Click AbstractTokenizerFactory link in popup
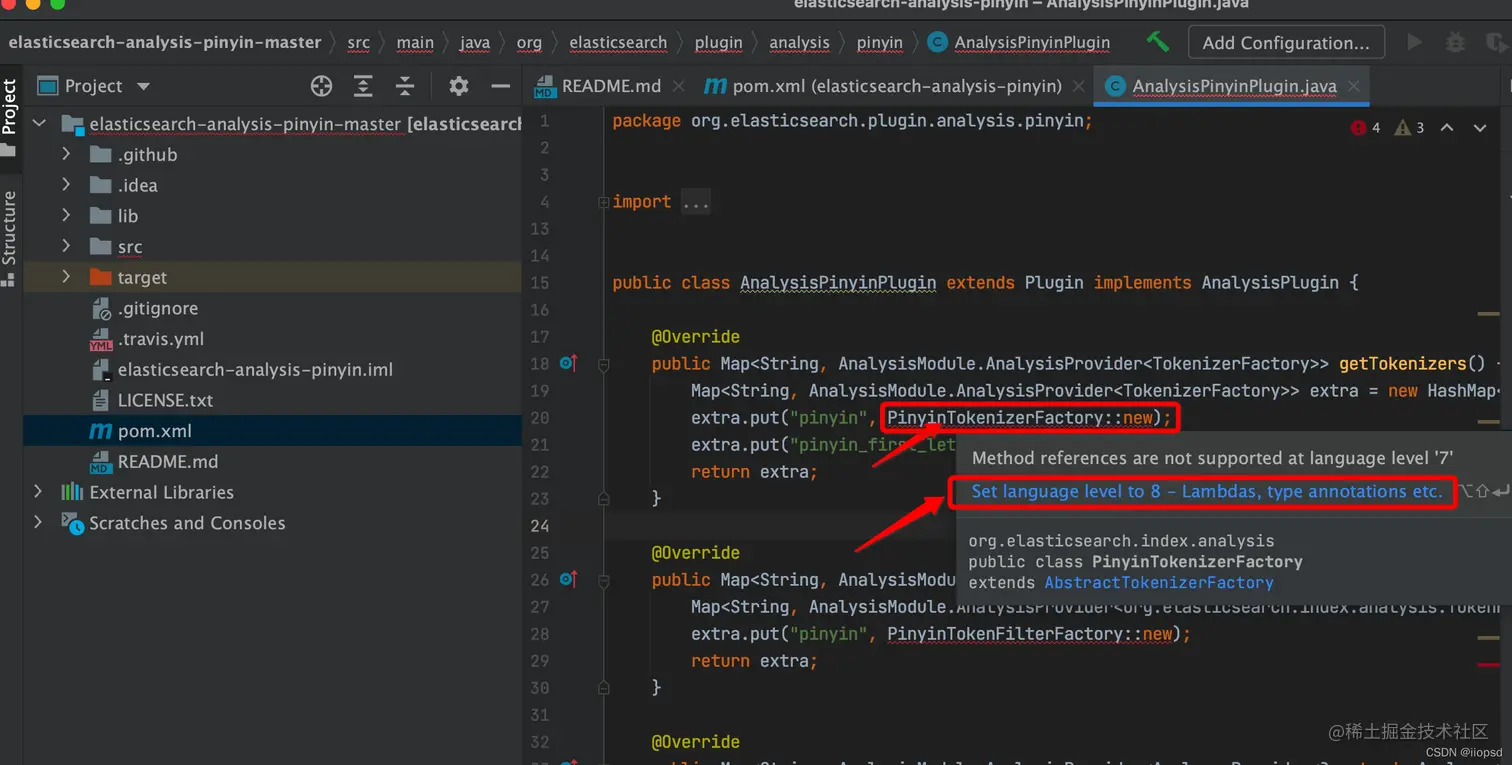Image resolution: width=1512 pixels, height=765 pixels. click(1159, 583)
